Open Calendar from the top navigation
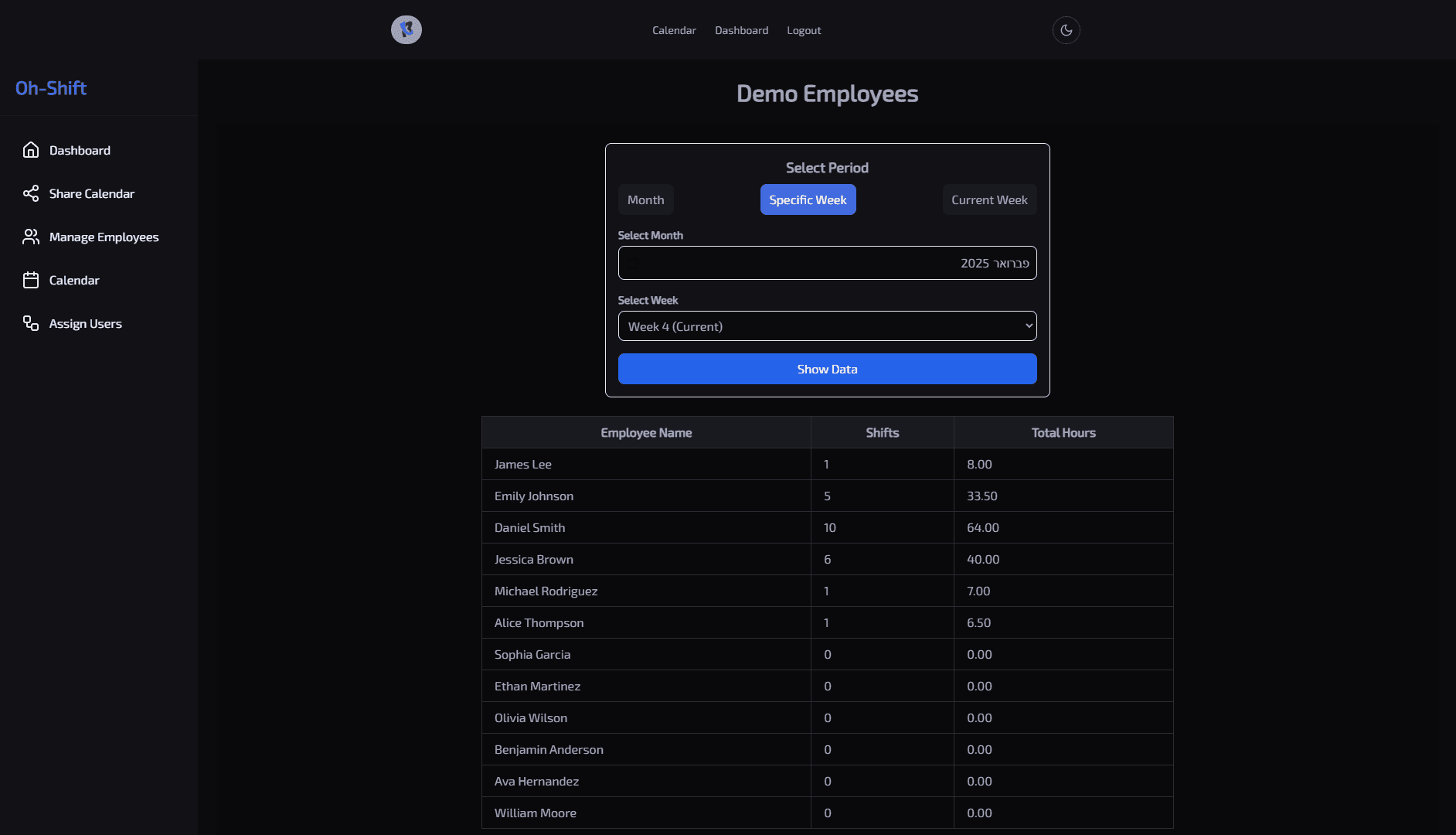This screenshot has width=1456, height=835. pos(674,30)
